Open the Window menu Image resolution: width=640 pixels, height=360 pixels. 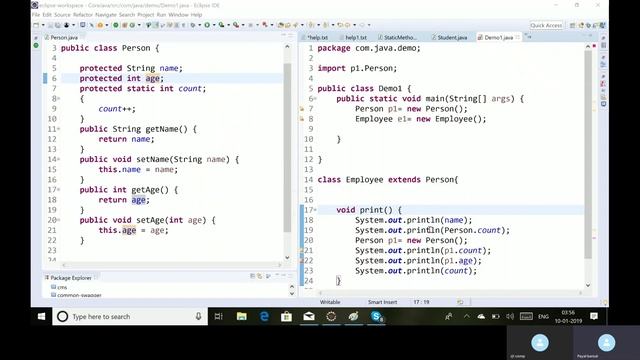178,15
